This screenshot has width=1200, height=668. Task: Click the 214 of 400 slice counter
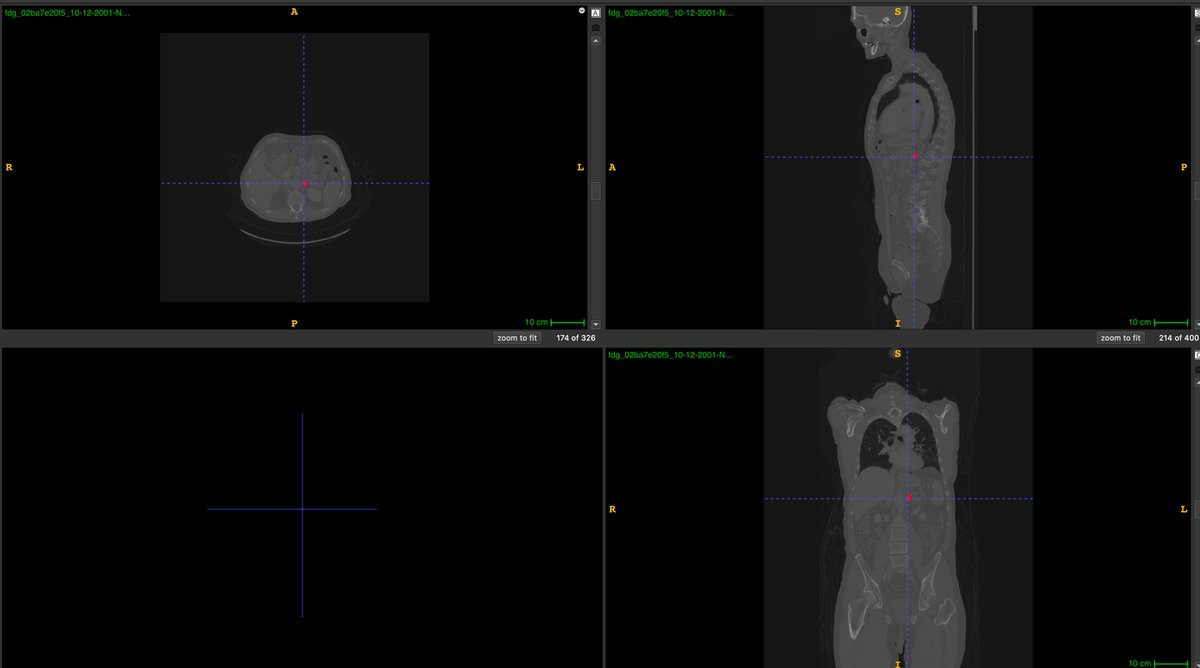point(1179,338)
